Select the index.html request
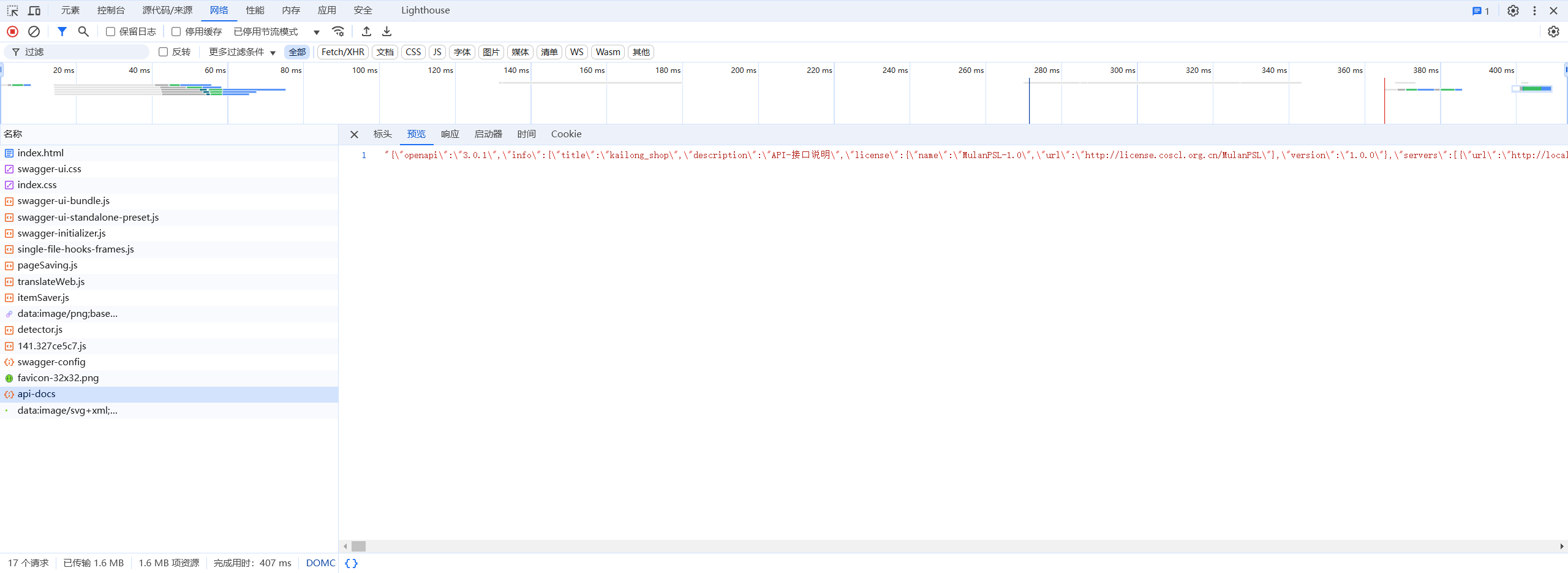The width and height of the screenshot is (1568, 573). click(169, 153)
